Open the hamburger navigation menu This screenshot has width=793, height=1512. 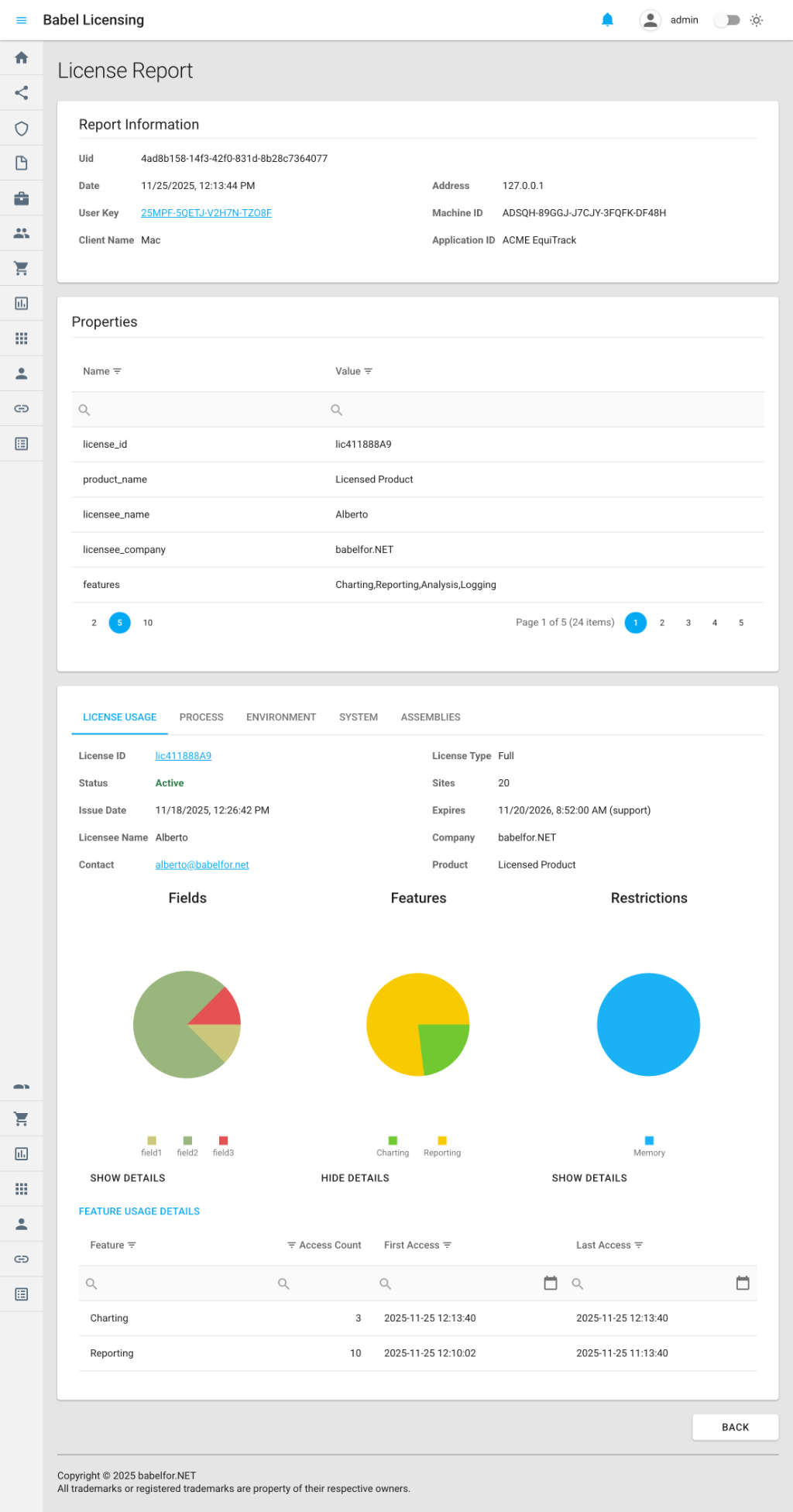[x=22, y=20]
